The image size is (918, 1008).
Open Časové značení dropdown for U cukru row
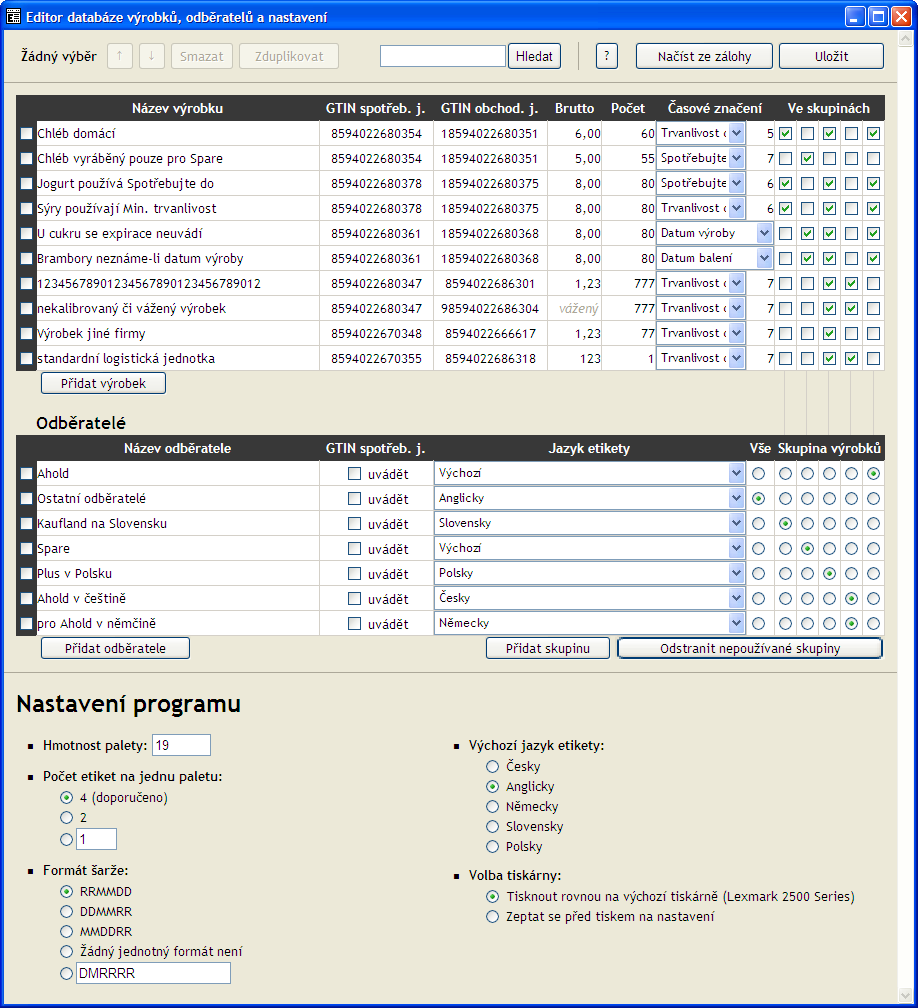714,233
